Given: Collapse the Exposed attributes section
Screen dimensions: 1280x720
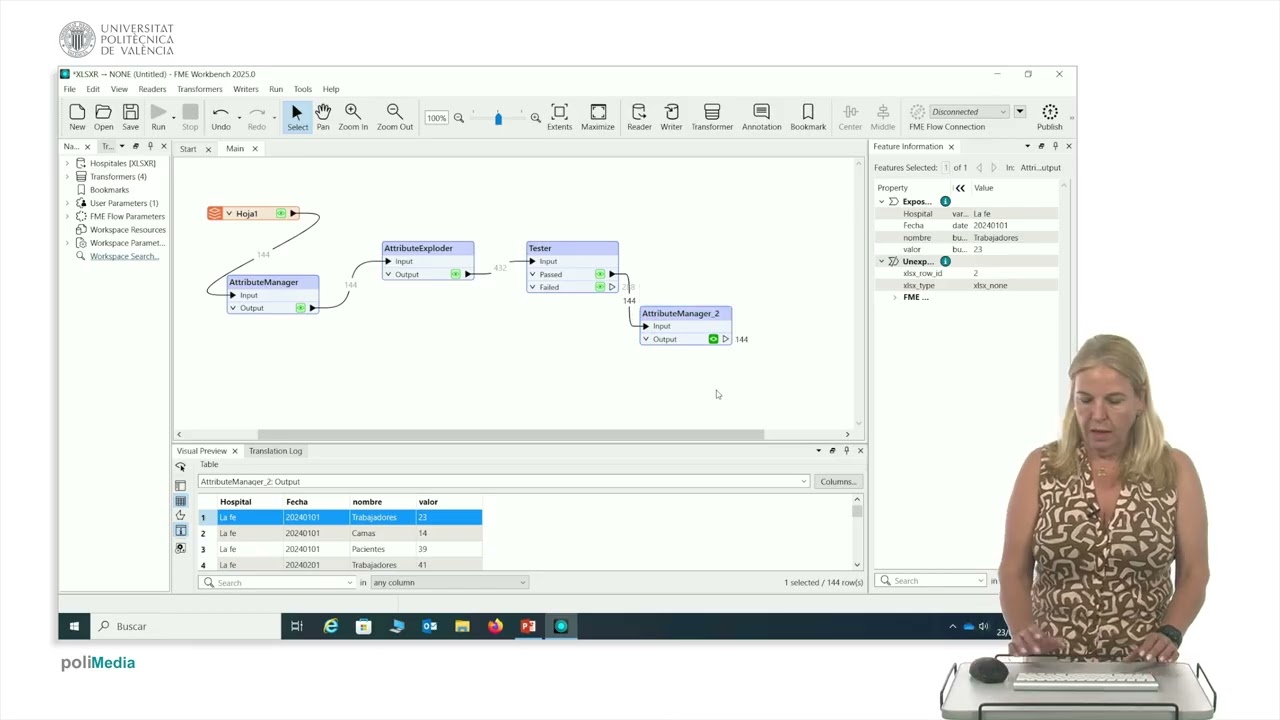Looking at the screenshot, I should click(882, 201).
